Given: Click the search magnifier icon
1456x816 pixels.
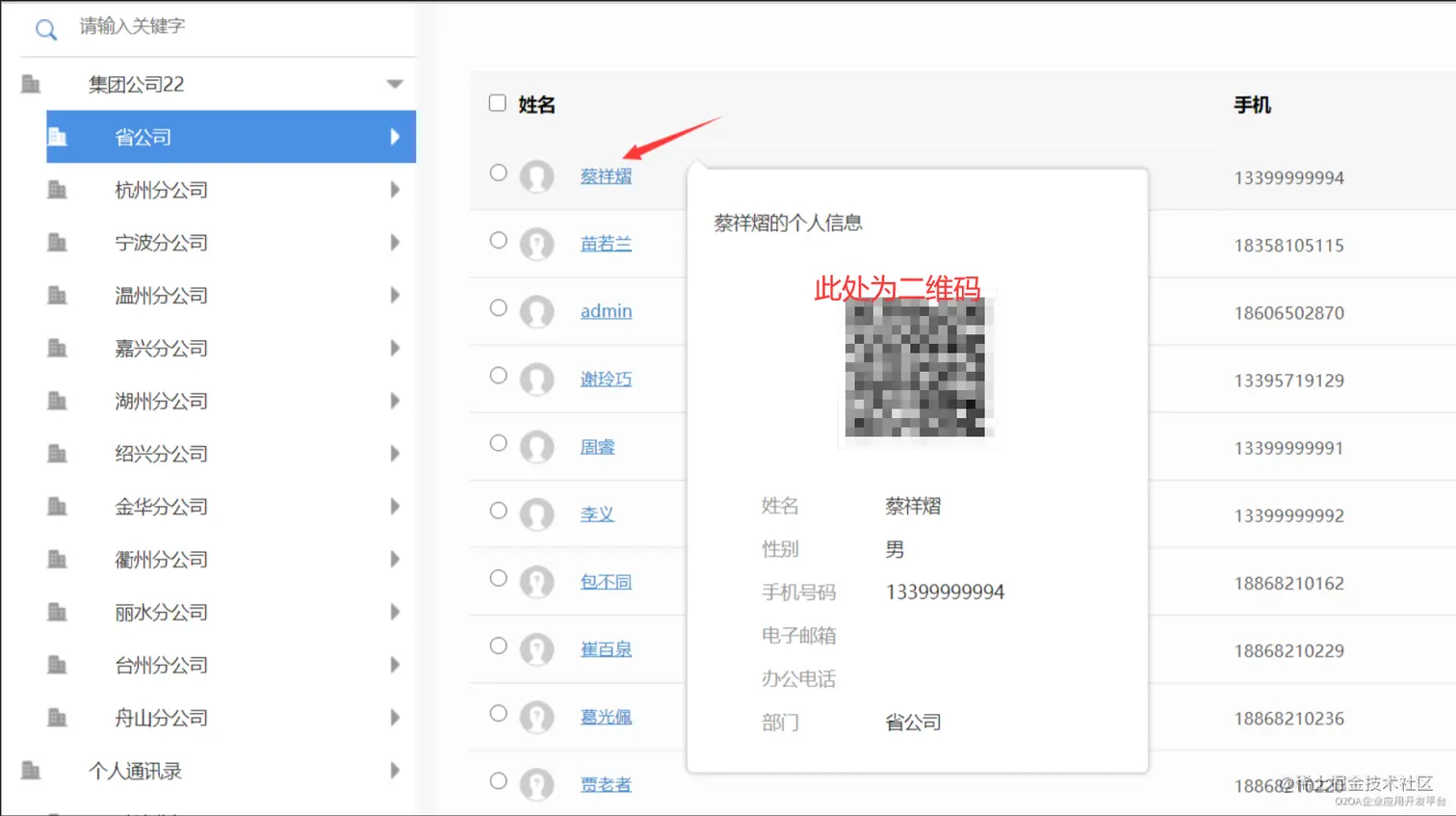Looking at the screenshot, I should click(x=45, y=30).
